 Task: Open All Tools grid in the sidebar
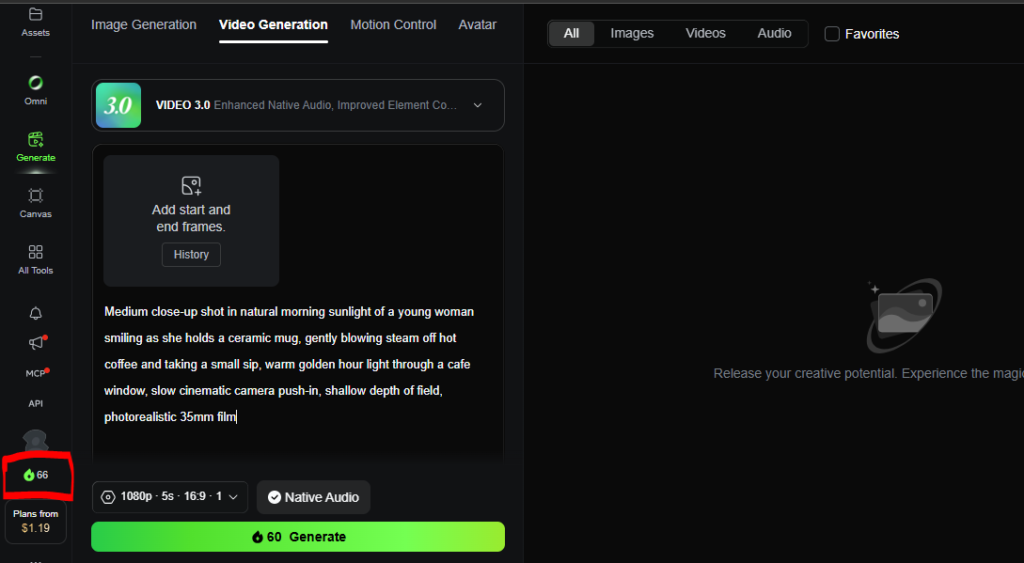coord(35,260)
